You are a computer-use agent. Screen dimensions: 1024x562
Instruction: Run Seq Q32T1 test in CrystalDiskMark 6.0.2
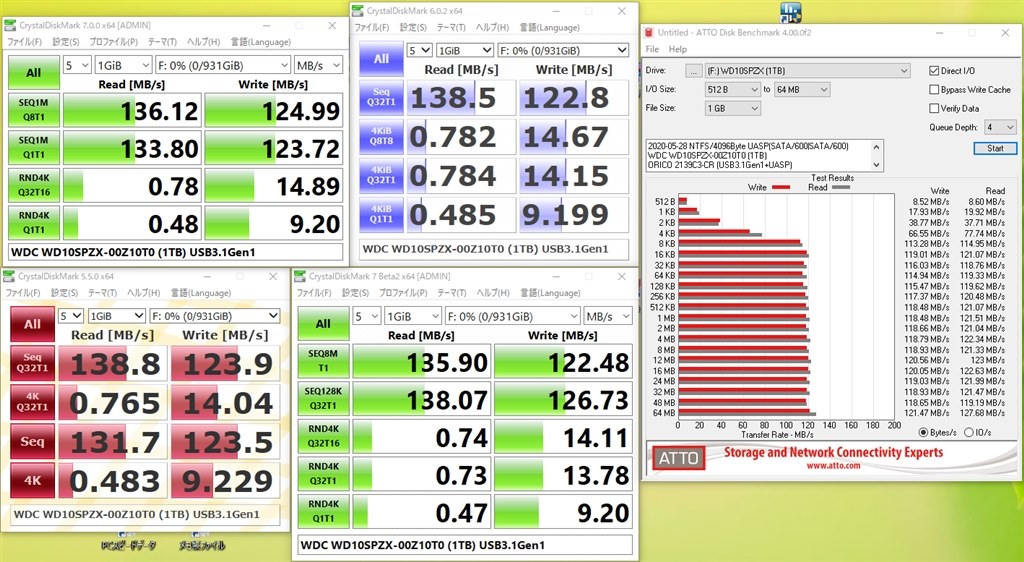pos(381,97)
